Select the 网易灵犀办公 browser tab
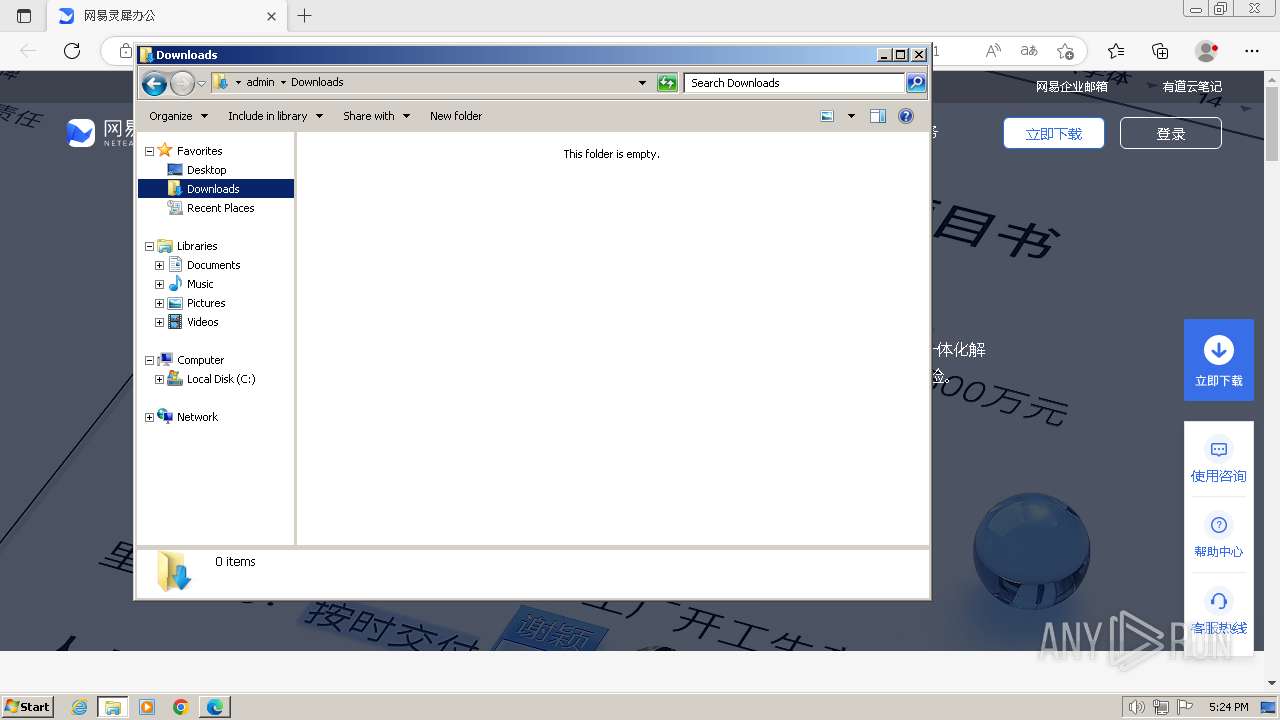 coord(167,16)
